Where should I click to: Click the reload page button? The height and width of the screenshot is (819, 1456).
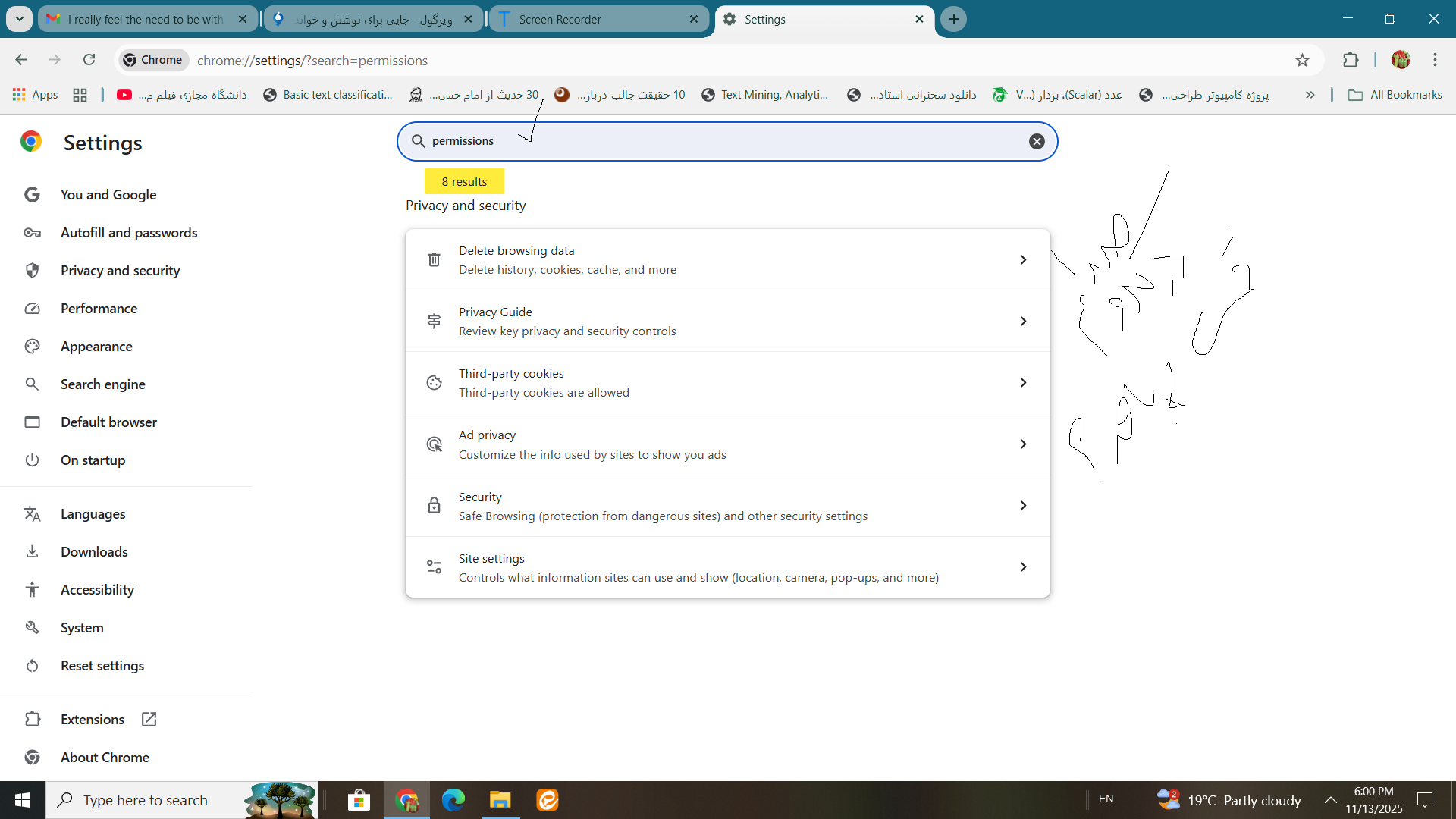[89, 60]
